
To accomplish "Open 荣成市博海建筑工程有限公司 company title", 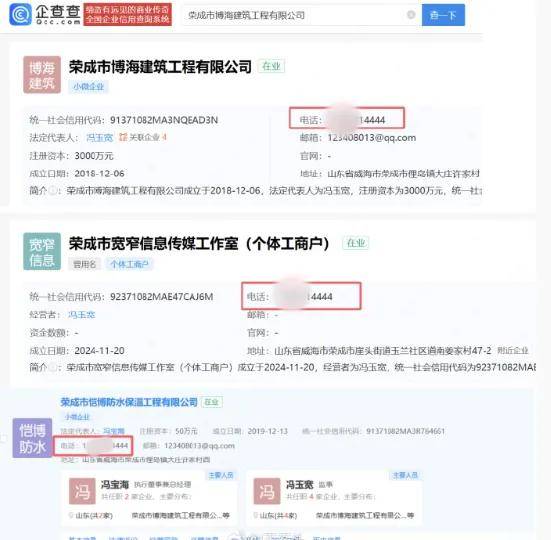I will [160, 67].
